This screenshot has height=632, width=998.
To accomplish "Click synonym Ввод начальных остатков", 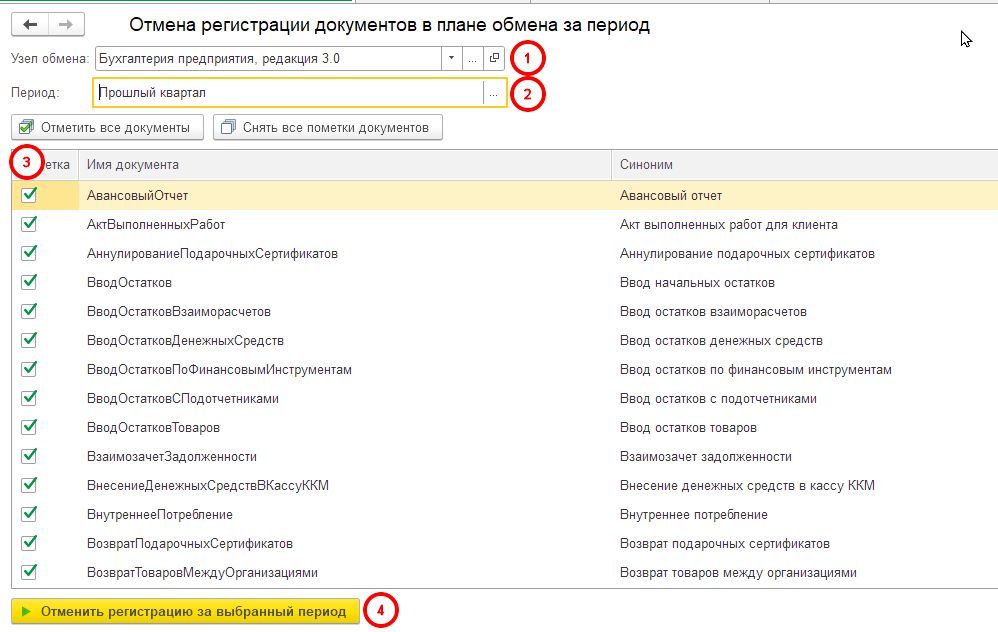I will [x=697, y=283].
